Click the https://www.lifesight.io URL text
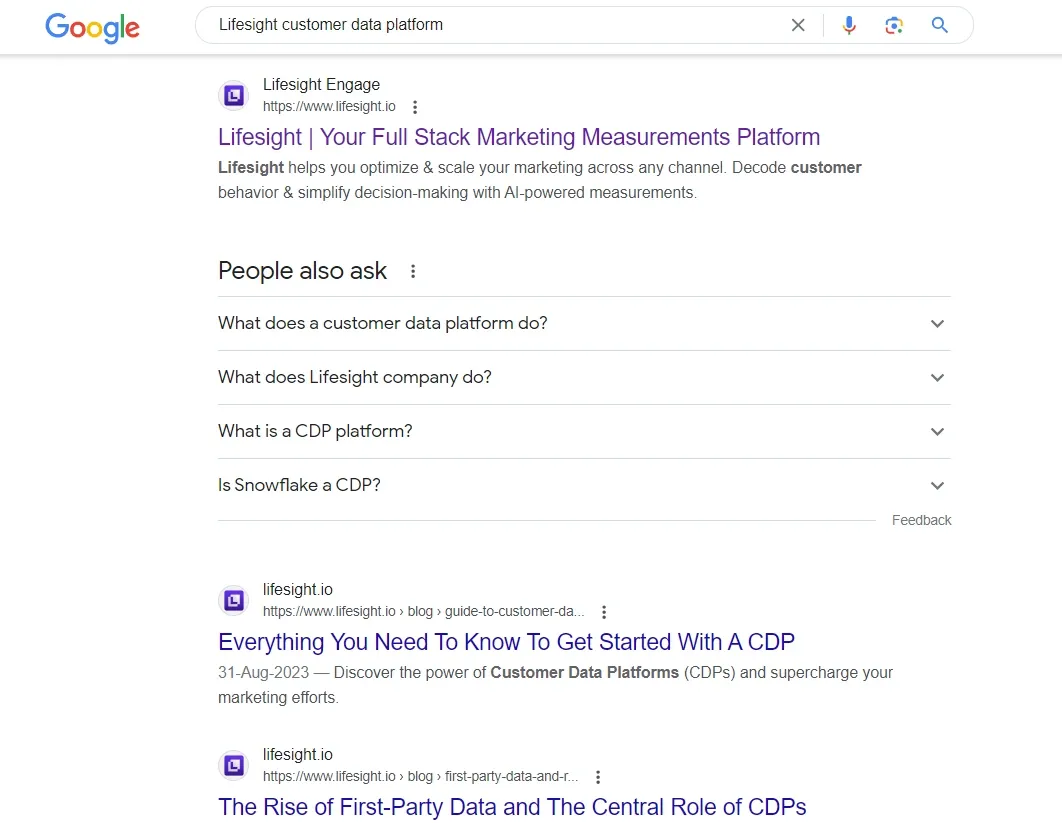1062x823 pixels. pos(329,106)
